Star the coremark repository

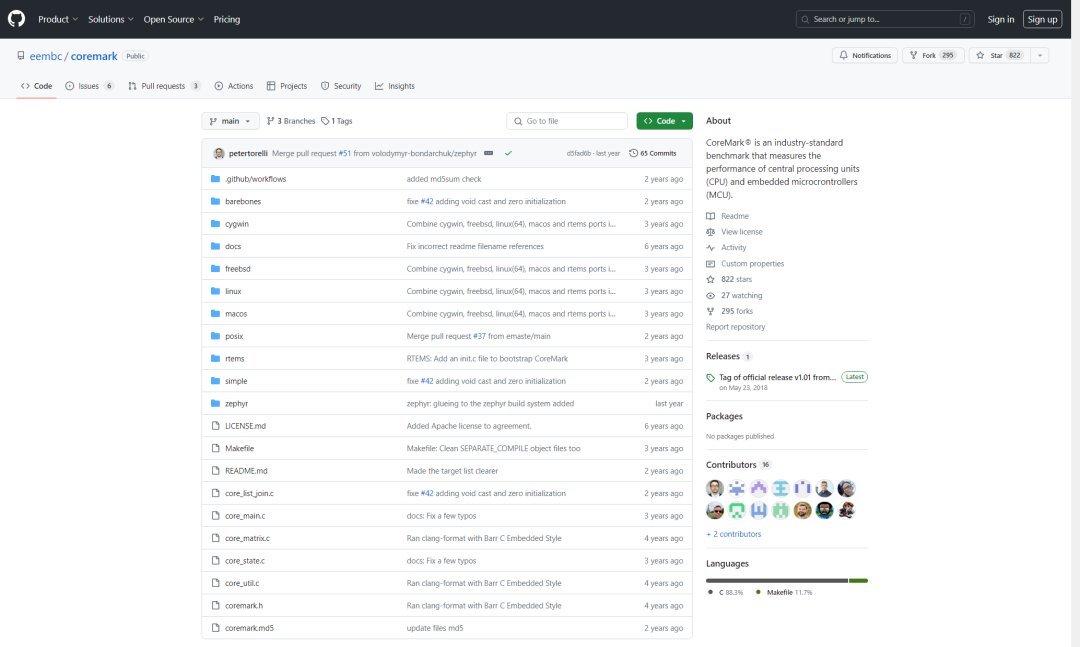click(x=999, y=56)
